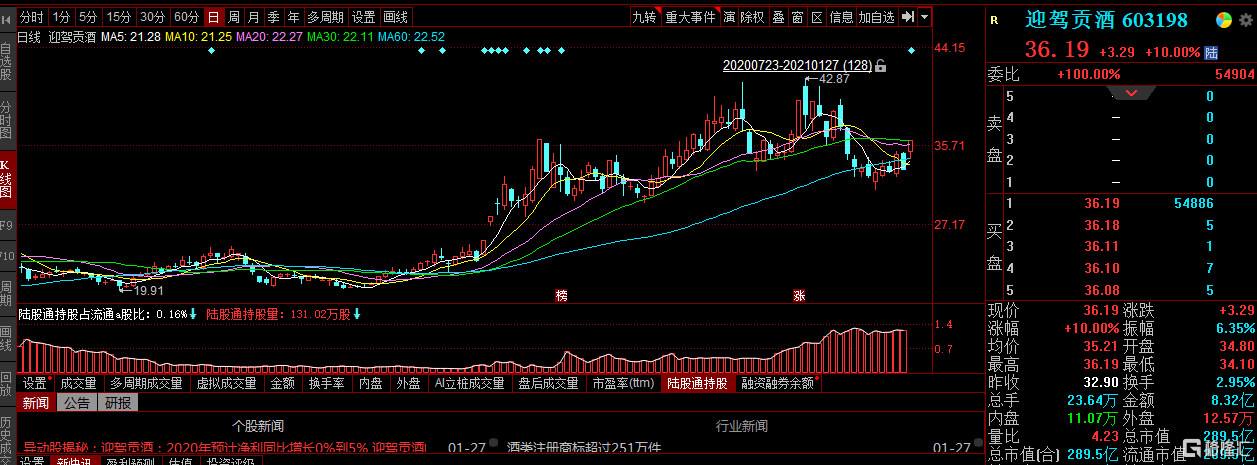This screenshot has width=1257, height=465.
Task: Select the 融资融券余额 indicator tab
Action: (777, 383)
